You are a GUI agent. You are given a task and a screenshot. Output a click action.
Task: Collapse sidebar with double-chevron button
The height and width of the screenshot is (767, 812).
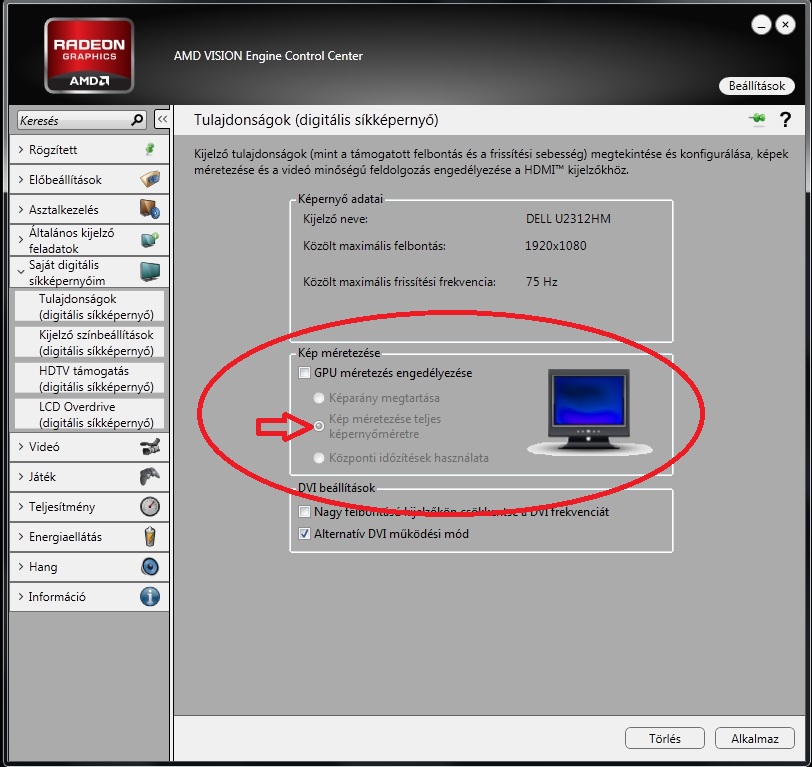coord(162,120)
